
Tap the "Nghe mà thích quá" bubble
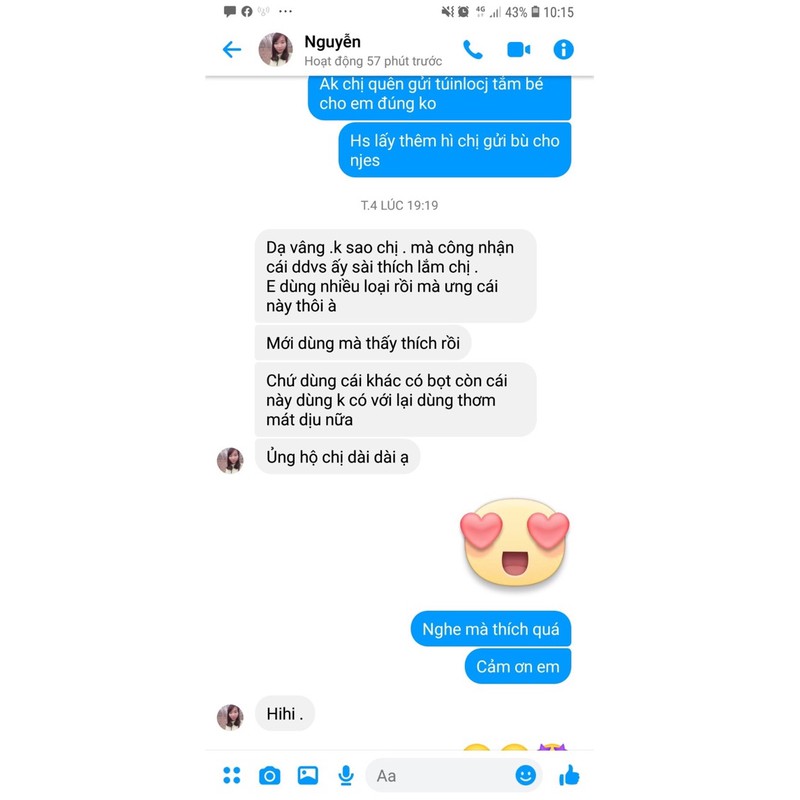490,629
